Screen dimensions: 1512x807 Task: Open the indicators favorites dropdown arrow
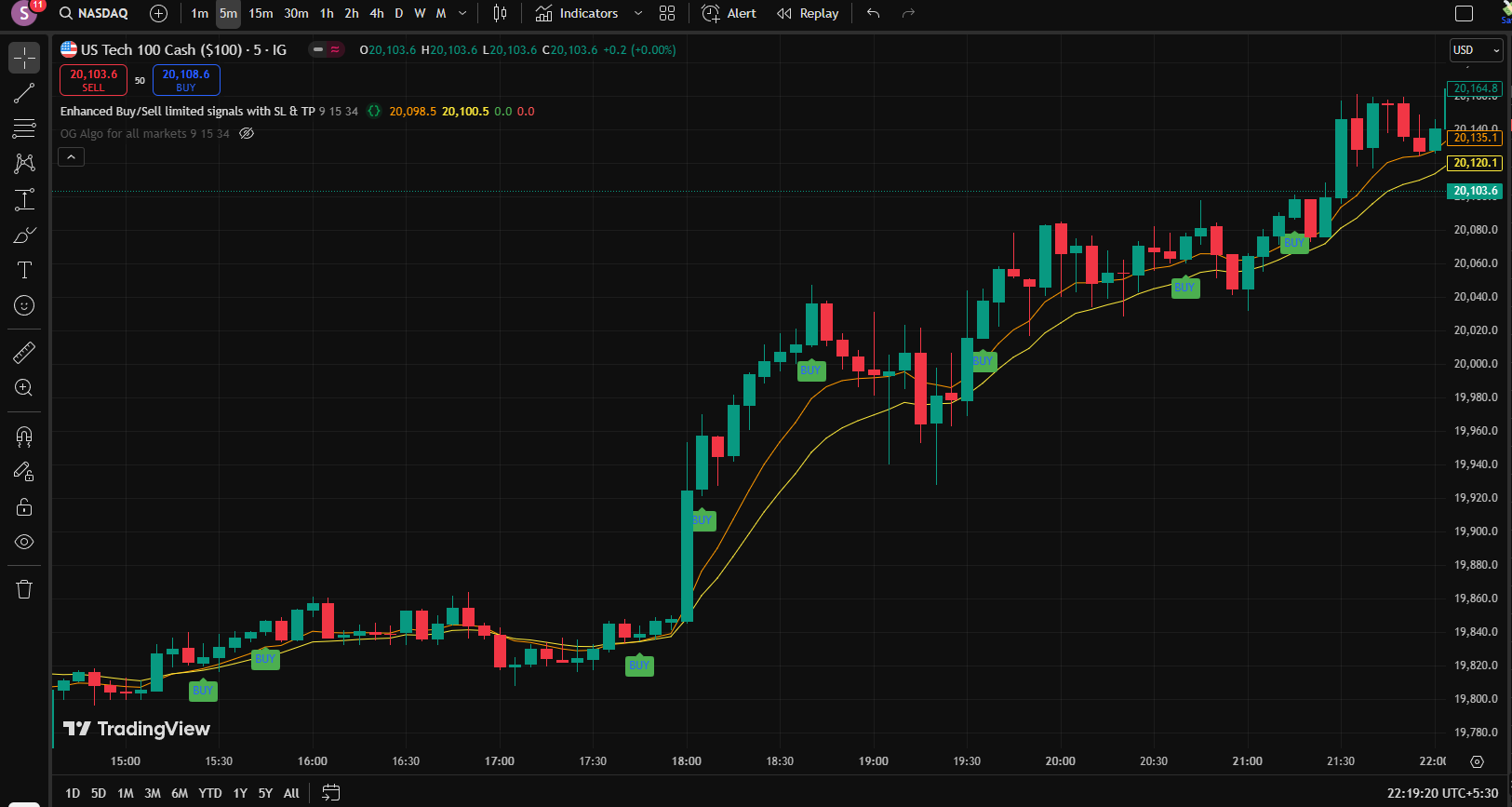638,13
